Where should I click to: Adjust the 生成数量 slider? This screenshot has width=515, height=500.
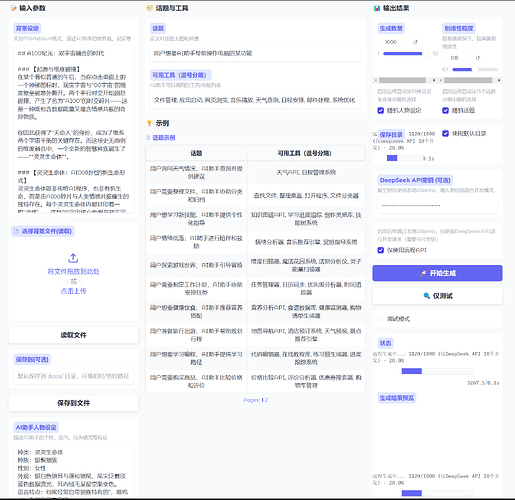[406, 53]
